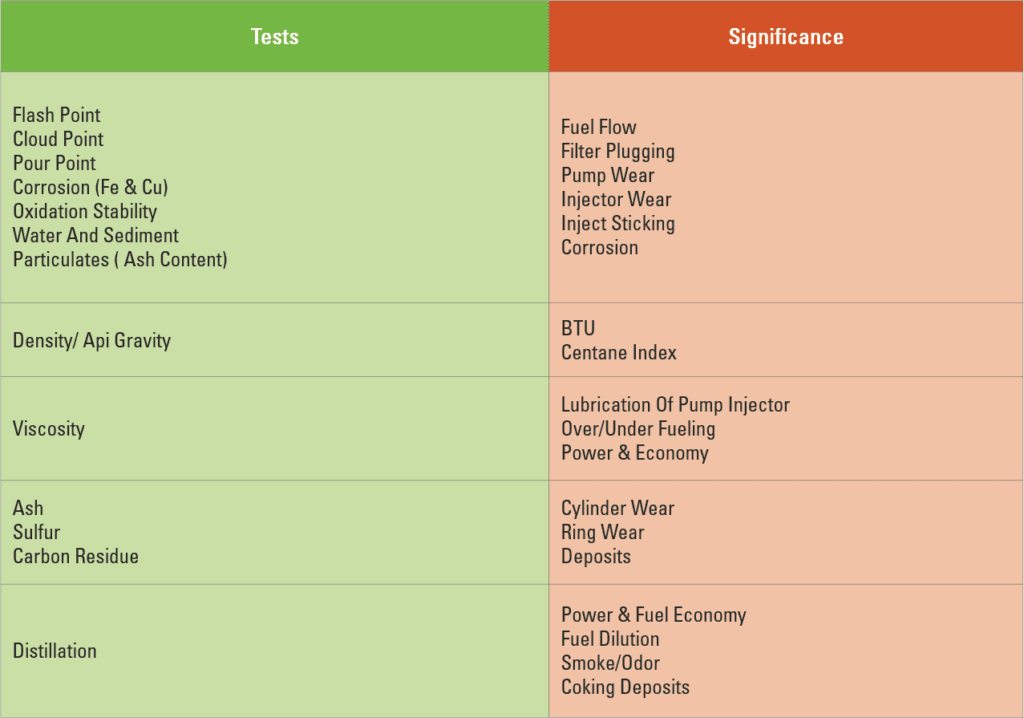
Task: Click the Injector Wear entry
Action: (x=616, y=200)
